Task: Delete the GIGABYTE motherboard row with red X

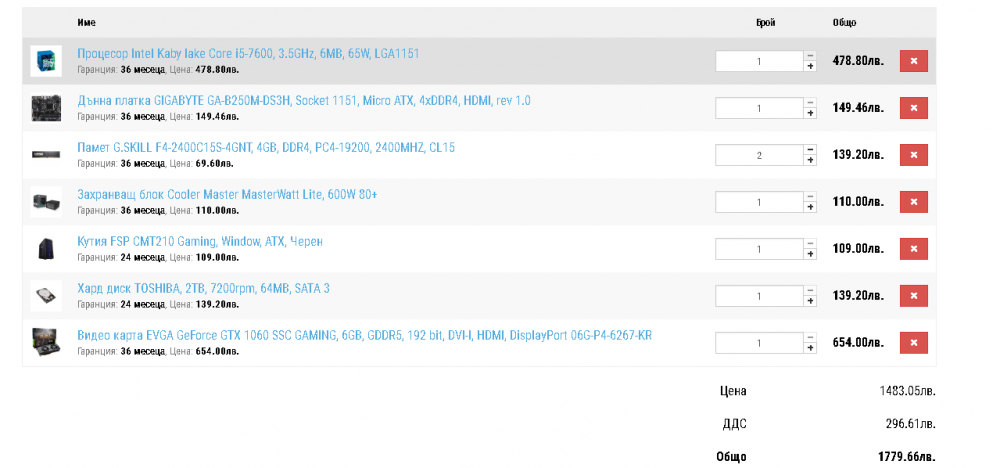Action: pos(913,108)
